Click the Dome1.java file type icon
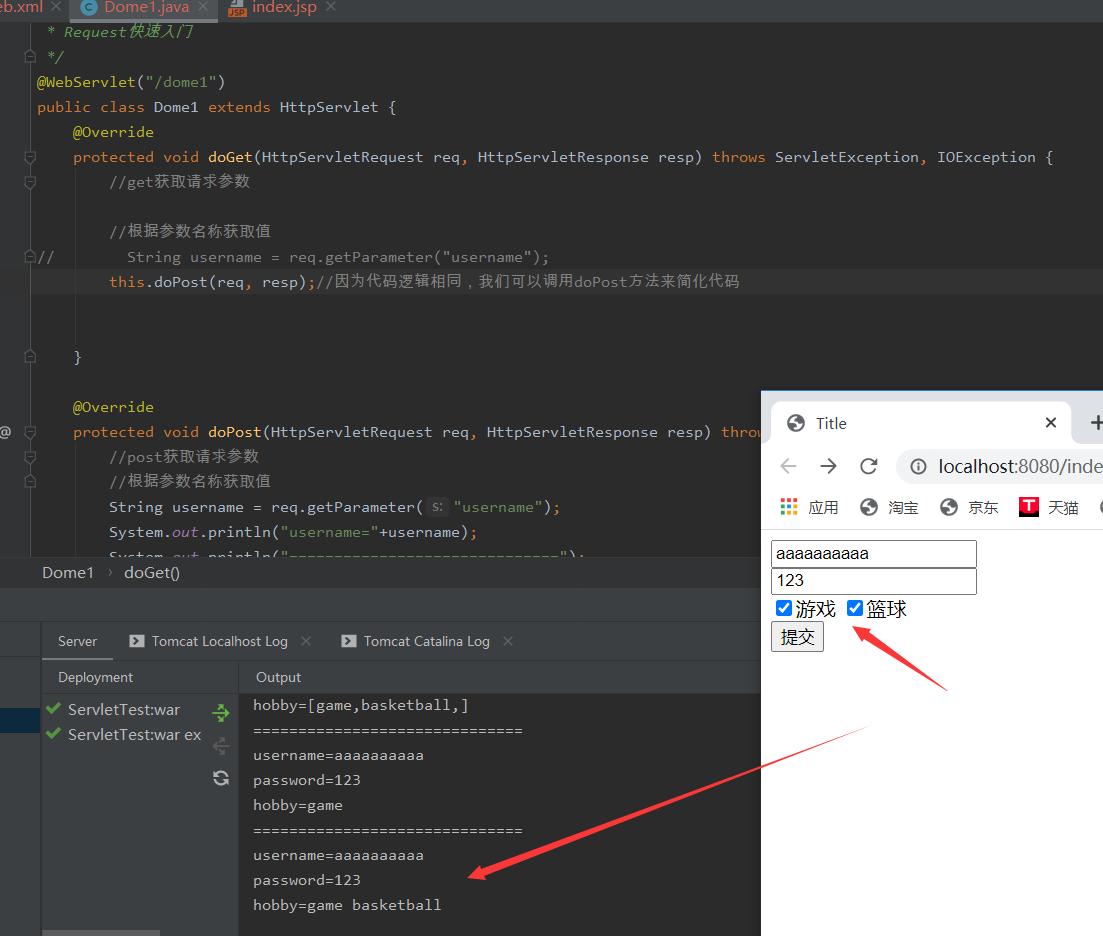Image resolution: width=1103 pixels, height=936 pixels. click(x=89, y=8)
